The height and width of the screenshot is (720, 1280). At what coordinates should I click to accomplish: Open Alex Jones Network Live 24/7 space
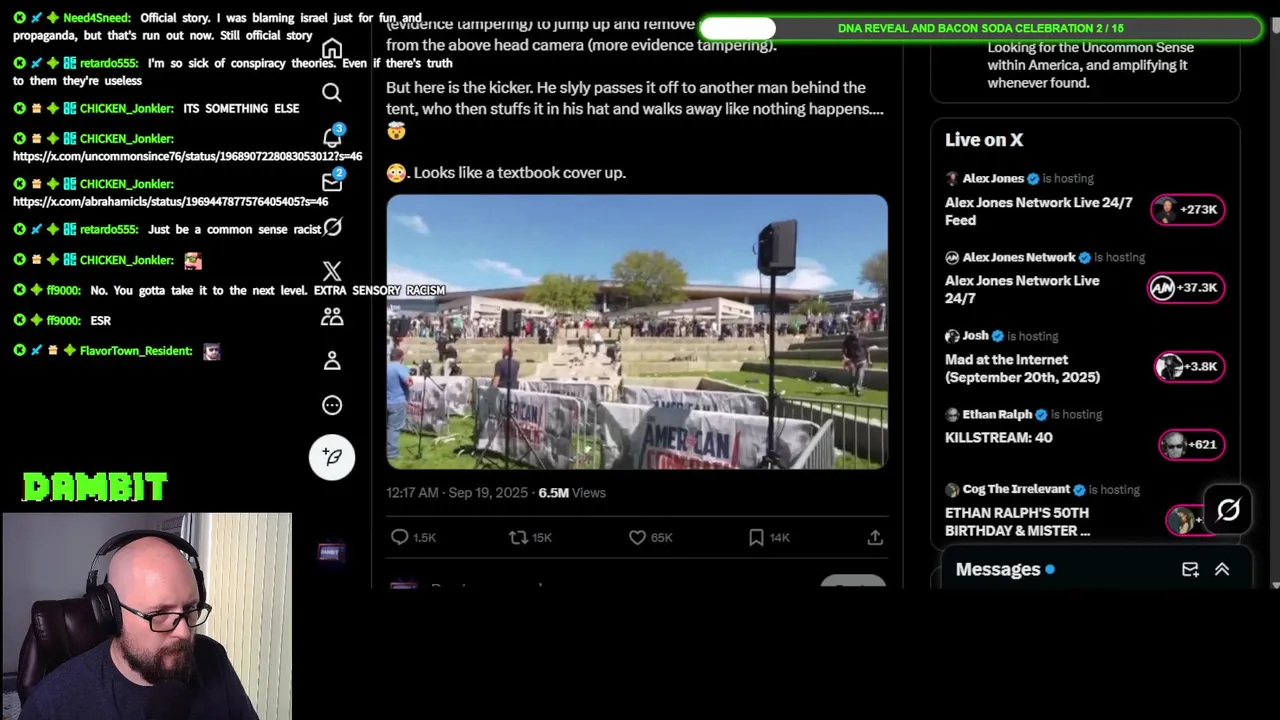tap(1022, 289)
